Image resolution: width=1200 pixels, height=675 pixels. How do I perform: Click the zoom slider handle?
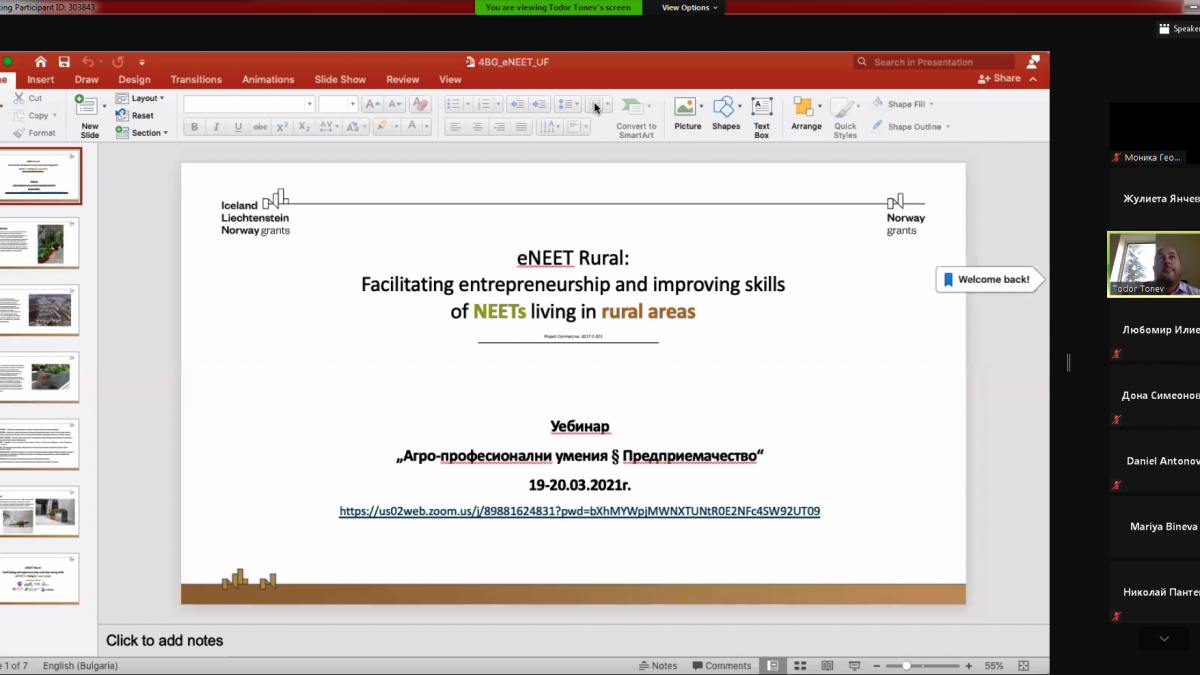pos(906,665)
